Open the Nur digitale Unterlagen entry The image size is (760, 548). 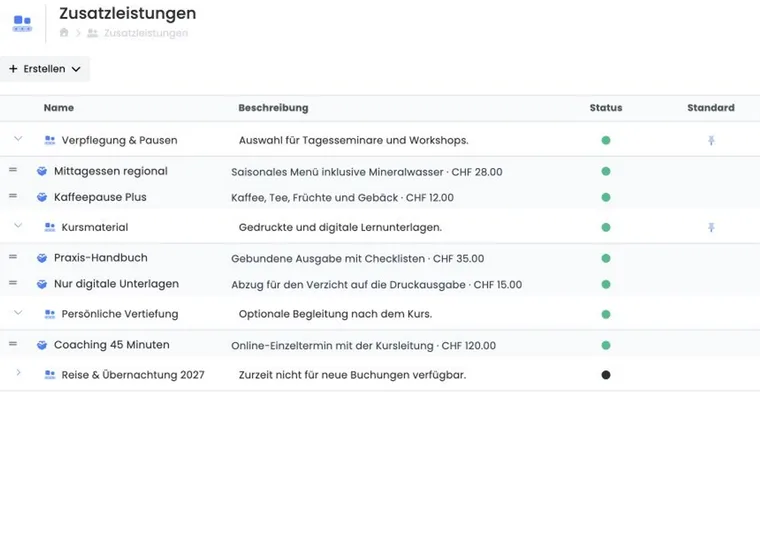(x=116, y=284)
